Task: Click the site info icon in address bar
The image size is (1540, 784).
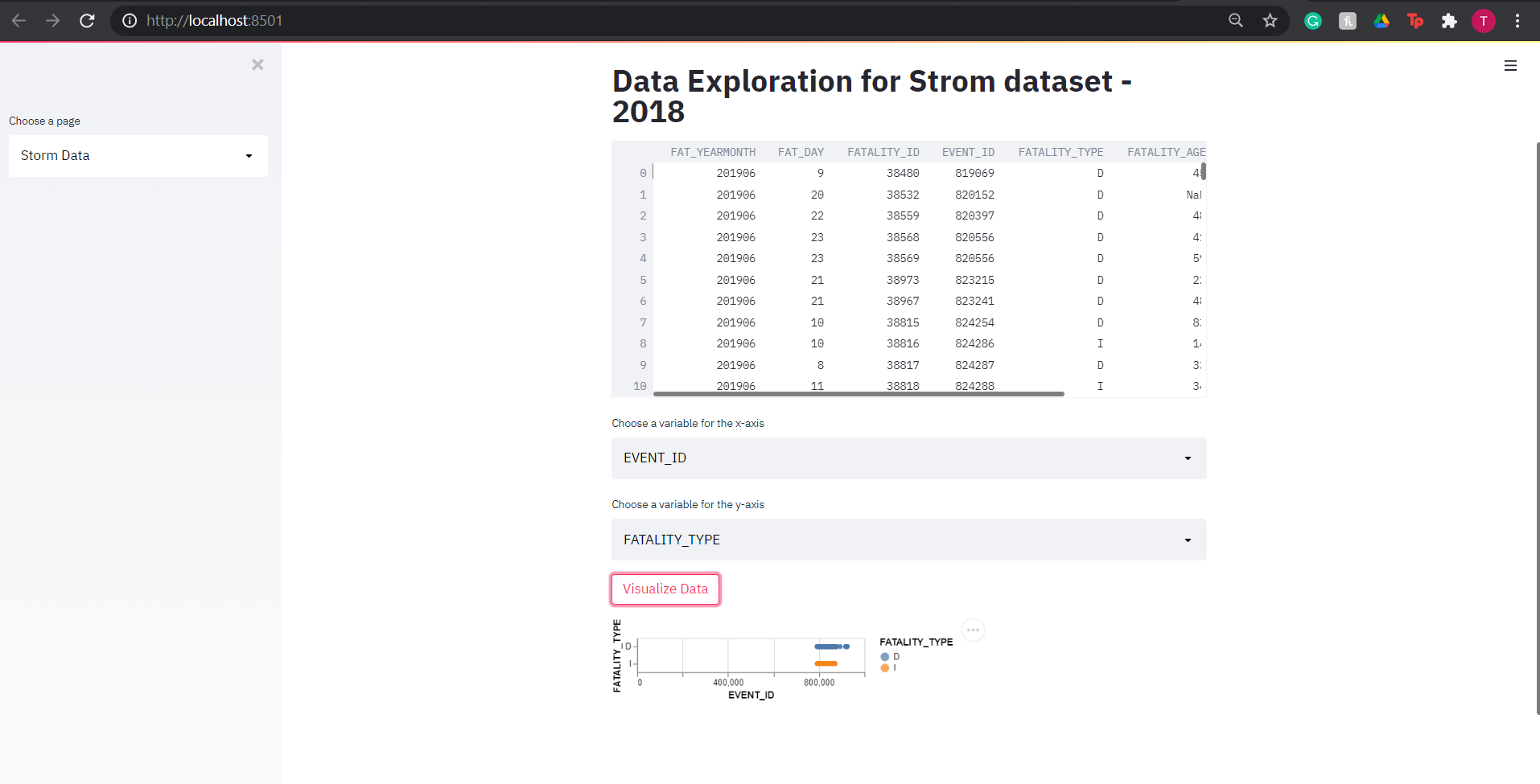Action: [129, 21]
